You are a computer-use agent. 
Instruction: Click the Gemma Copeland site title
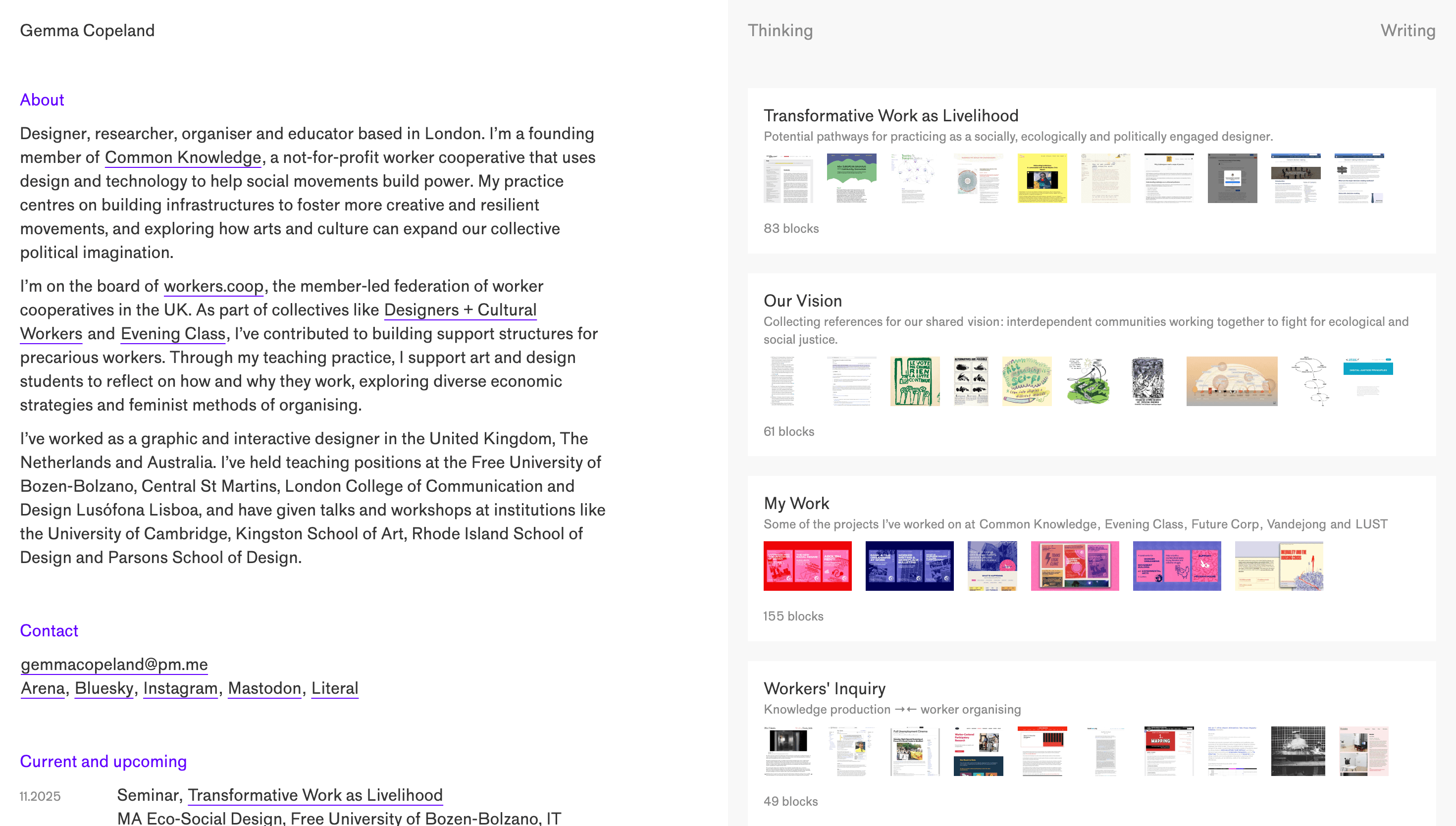pyautogui.click(x=87, y=30)
